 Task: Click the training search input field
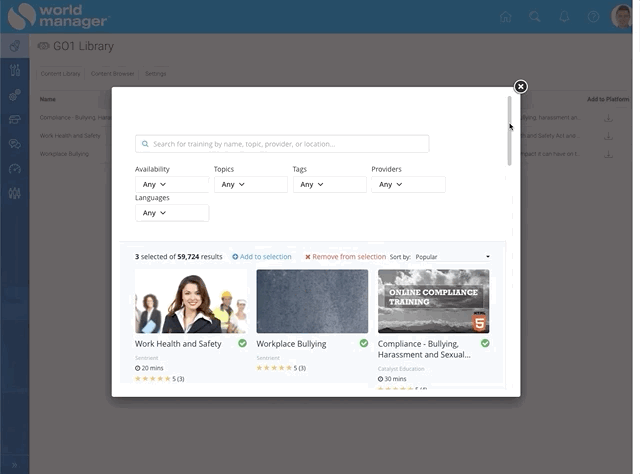click(x=282, y=144)
